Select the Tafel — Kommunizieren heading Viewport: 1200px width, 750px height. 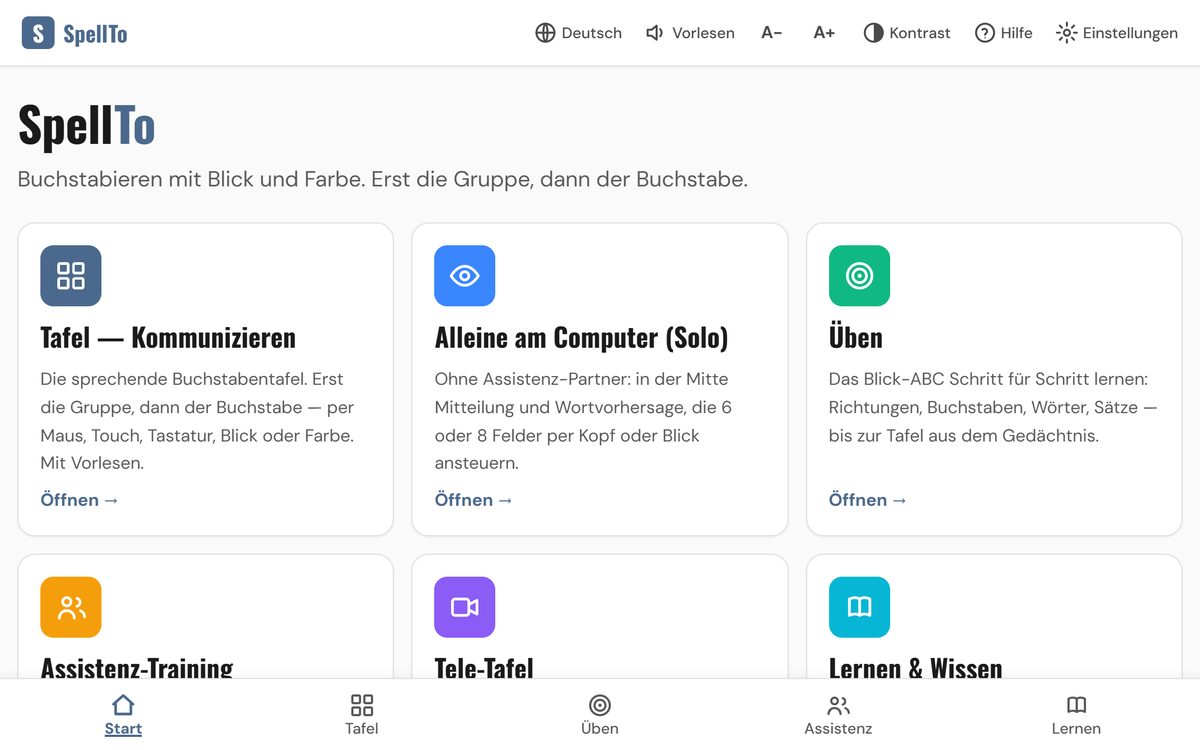pos(168,337)
